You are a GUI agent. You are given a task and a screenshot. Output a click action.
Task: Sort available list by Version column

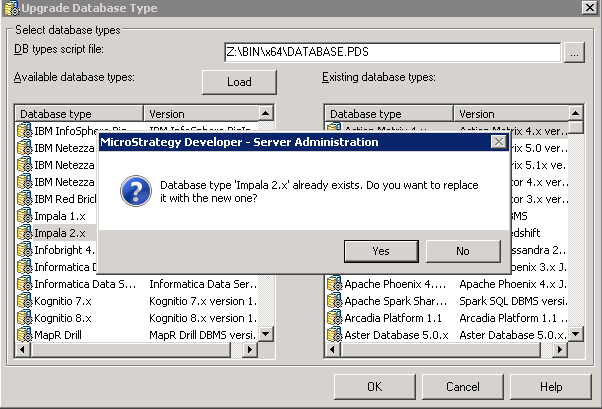[201, 114]
